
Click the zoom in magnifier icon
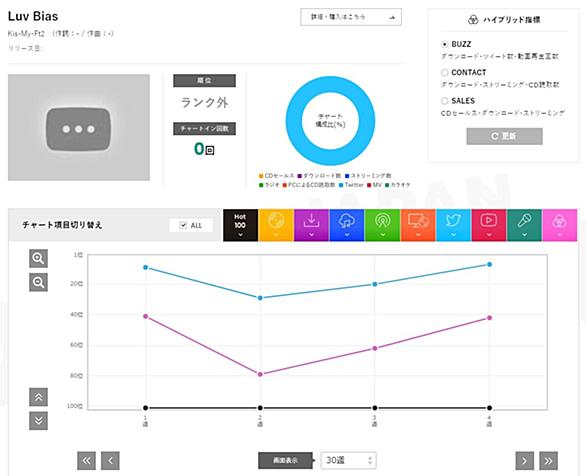pyautogui.click(x=38, y=258)
